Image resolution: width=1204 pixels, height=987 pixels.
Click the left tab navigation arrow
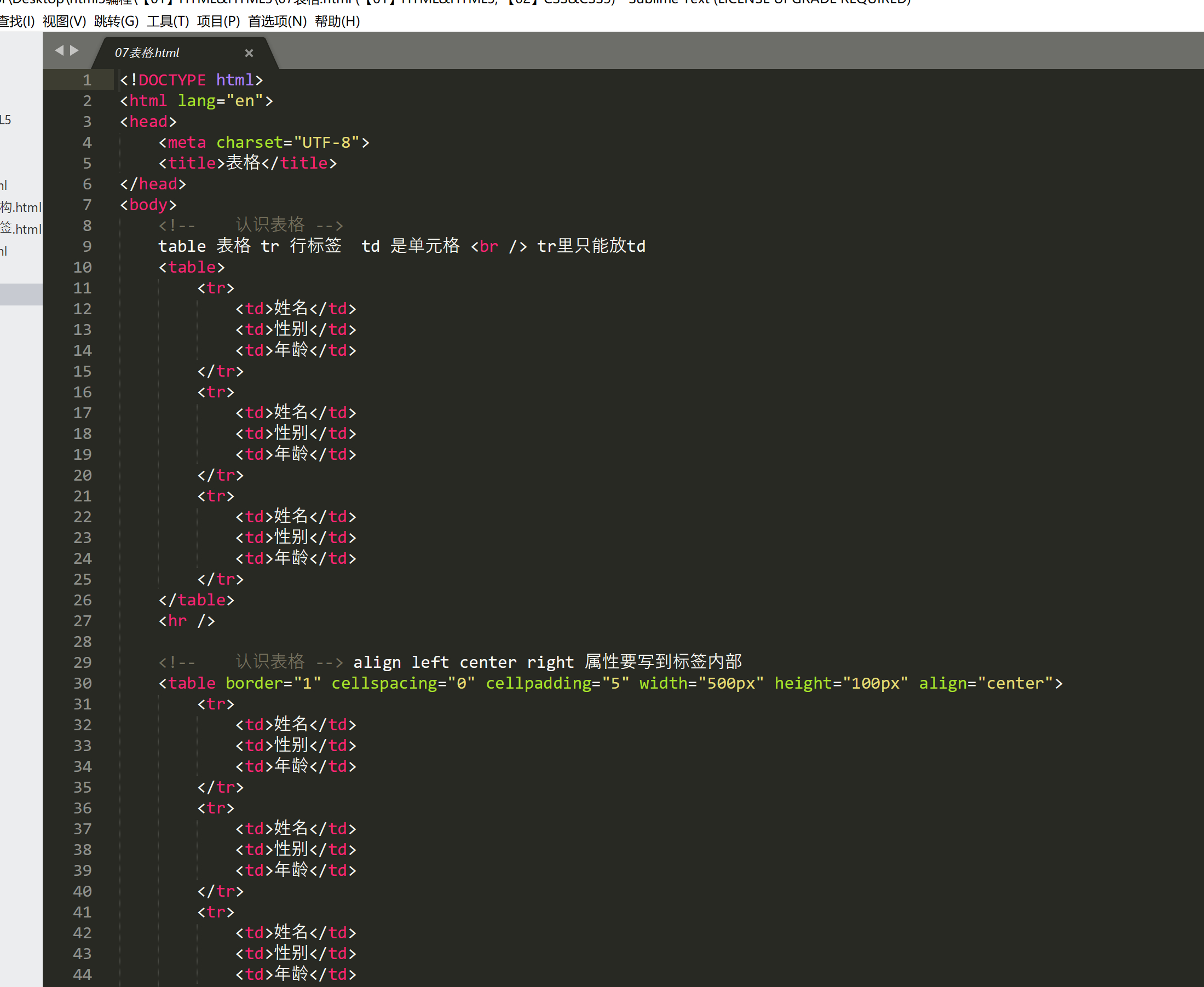coord(59,50)
